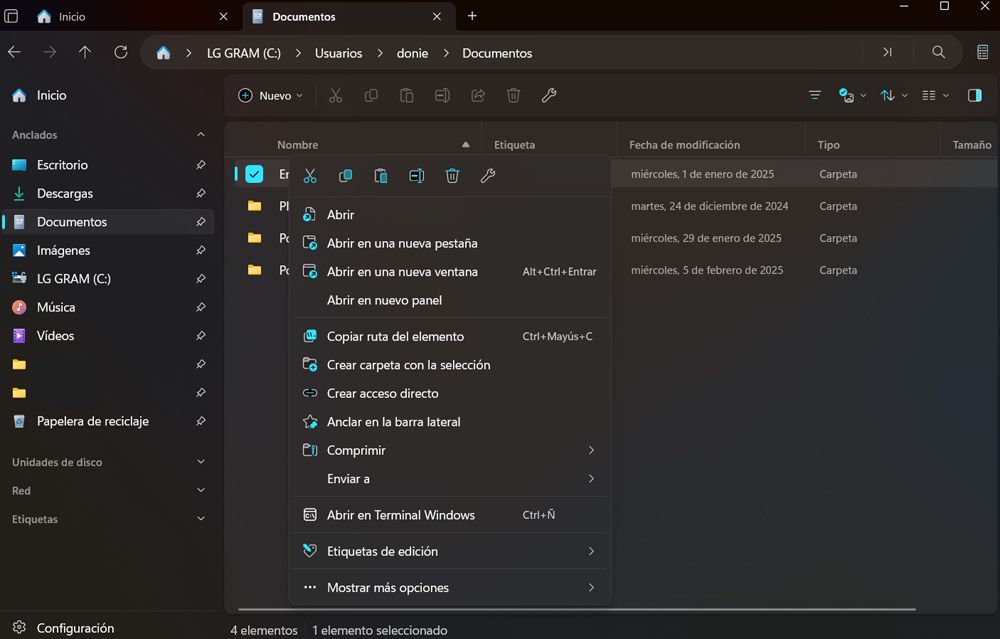Toggle the preview pane icon

pyautogui.click(x=974, y=96)
